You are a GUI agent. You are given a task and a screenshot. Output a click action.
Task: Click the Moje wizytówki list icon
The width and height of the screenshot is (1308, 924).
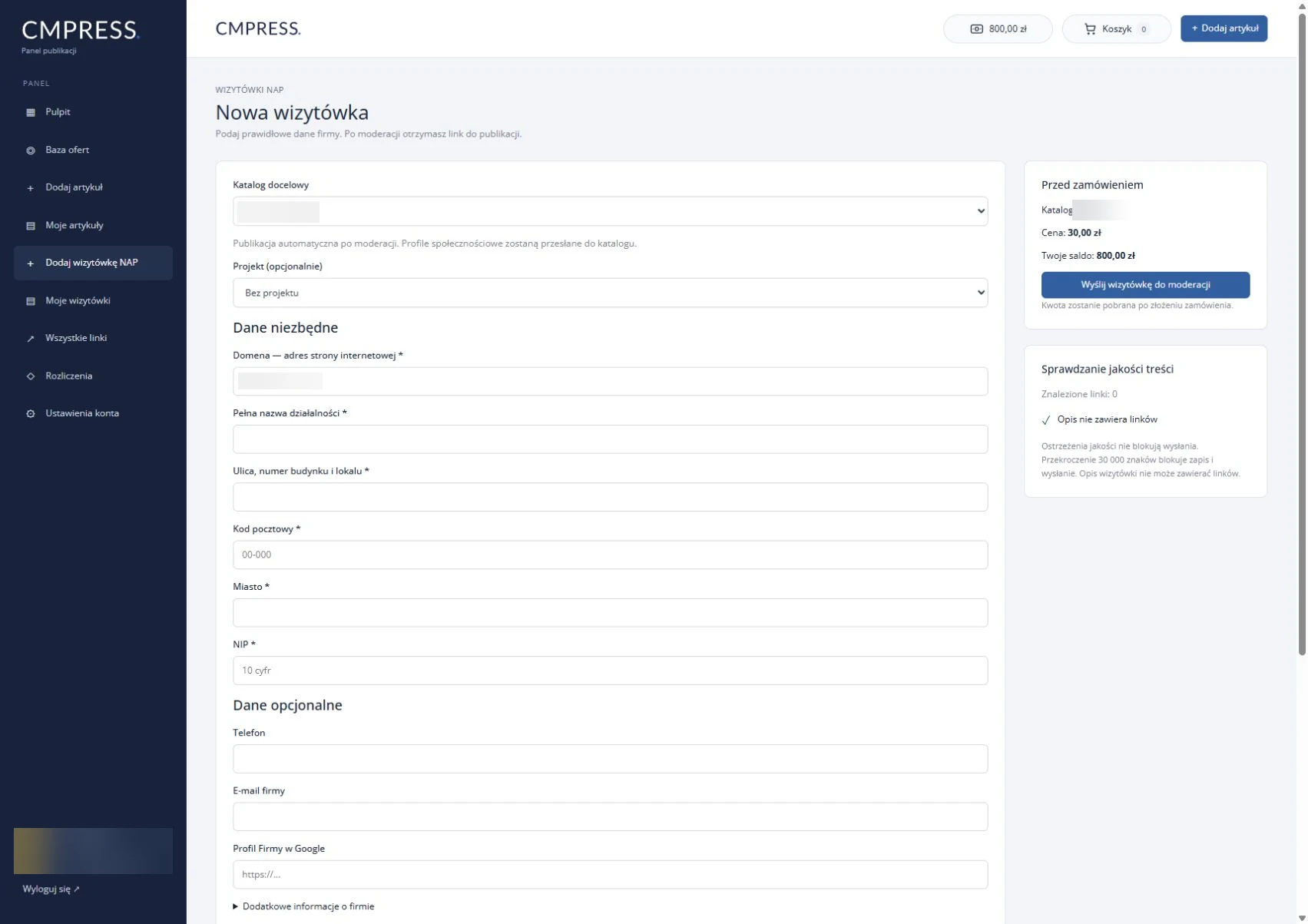tap(31, 301)
